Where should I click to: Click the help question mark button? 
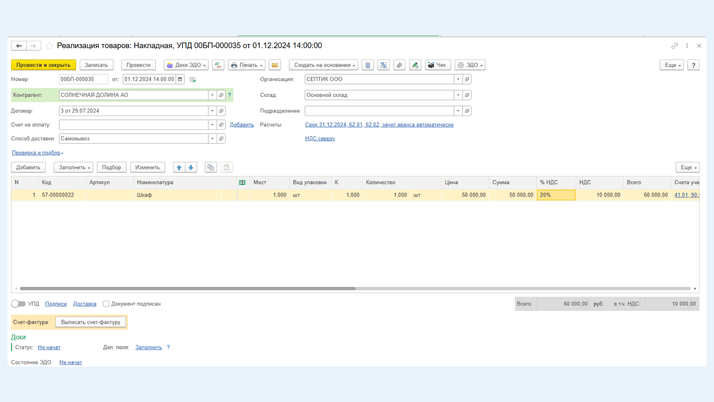coord(693,65)
